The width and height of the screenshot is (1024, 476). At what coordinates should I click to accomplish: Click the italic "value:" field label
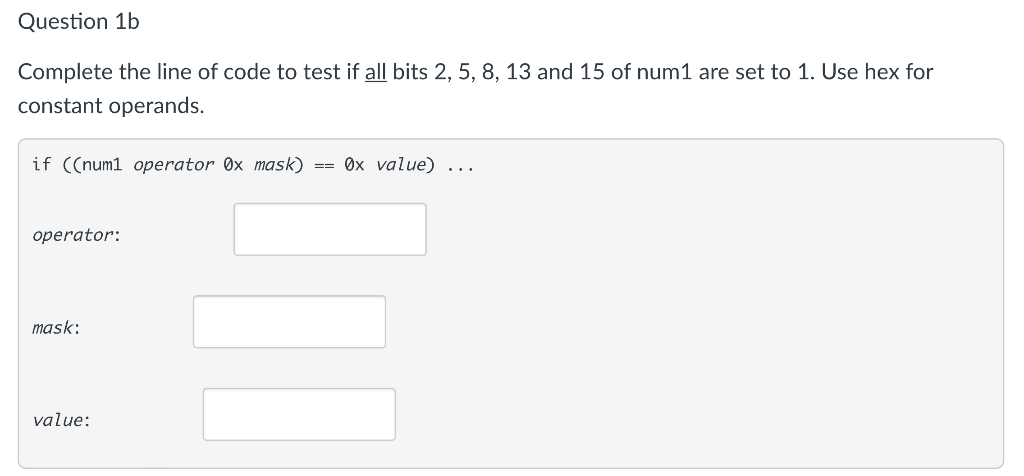pos(61,420)
